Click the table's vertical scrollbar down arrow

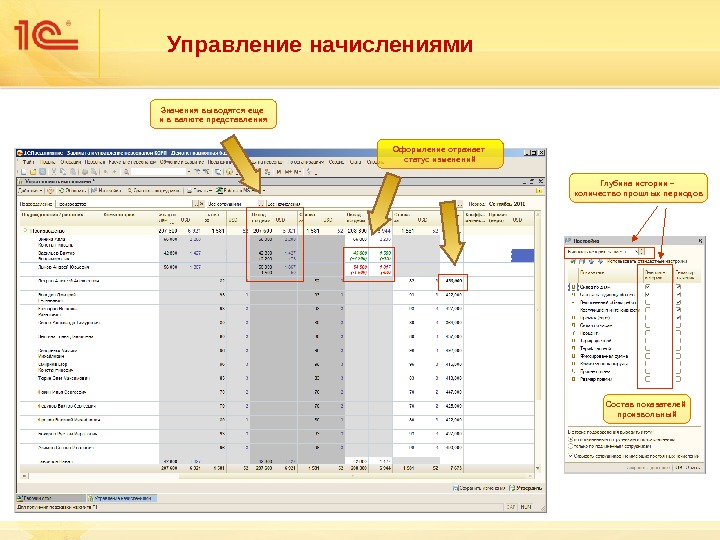point(538,468)
